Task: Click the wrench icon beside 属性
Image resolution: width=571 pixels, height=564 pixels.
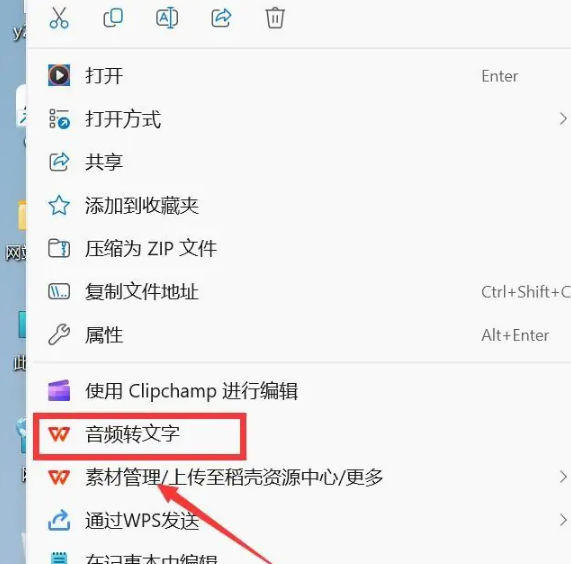Action: coord(59,334)
